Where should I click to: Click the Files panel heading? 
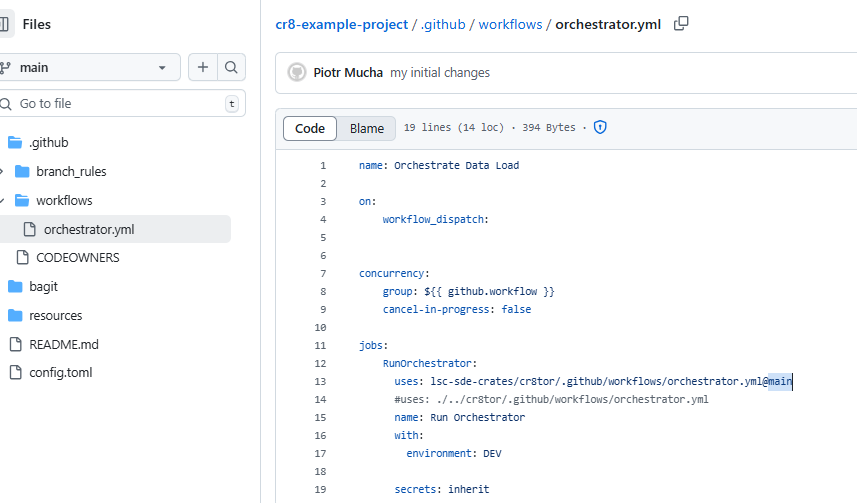click(x=37, y=25)
